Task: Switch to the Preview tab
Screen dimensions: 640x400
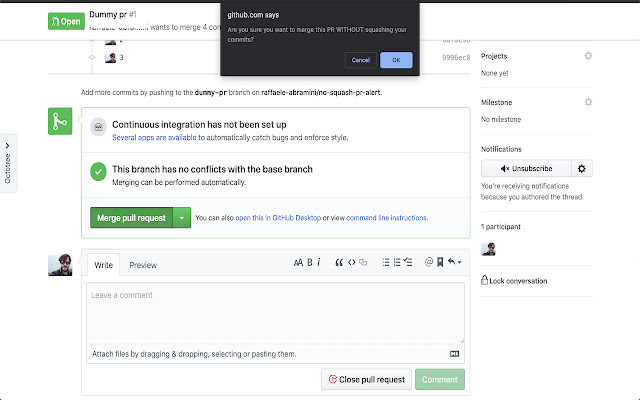Action: click(x=143, y=265)
